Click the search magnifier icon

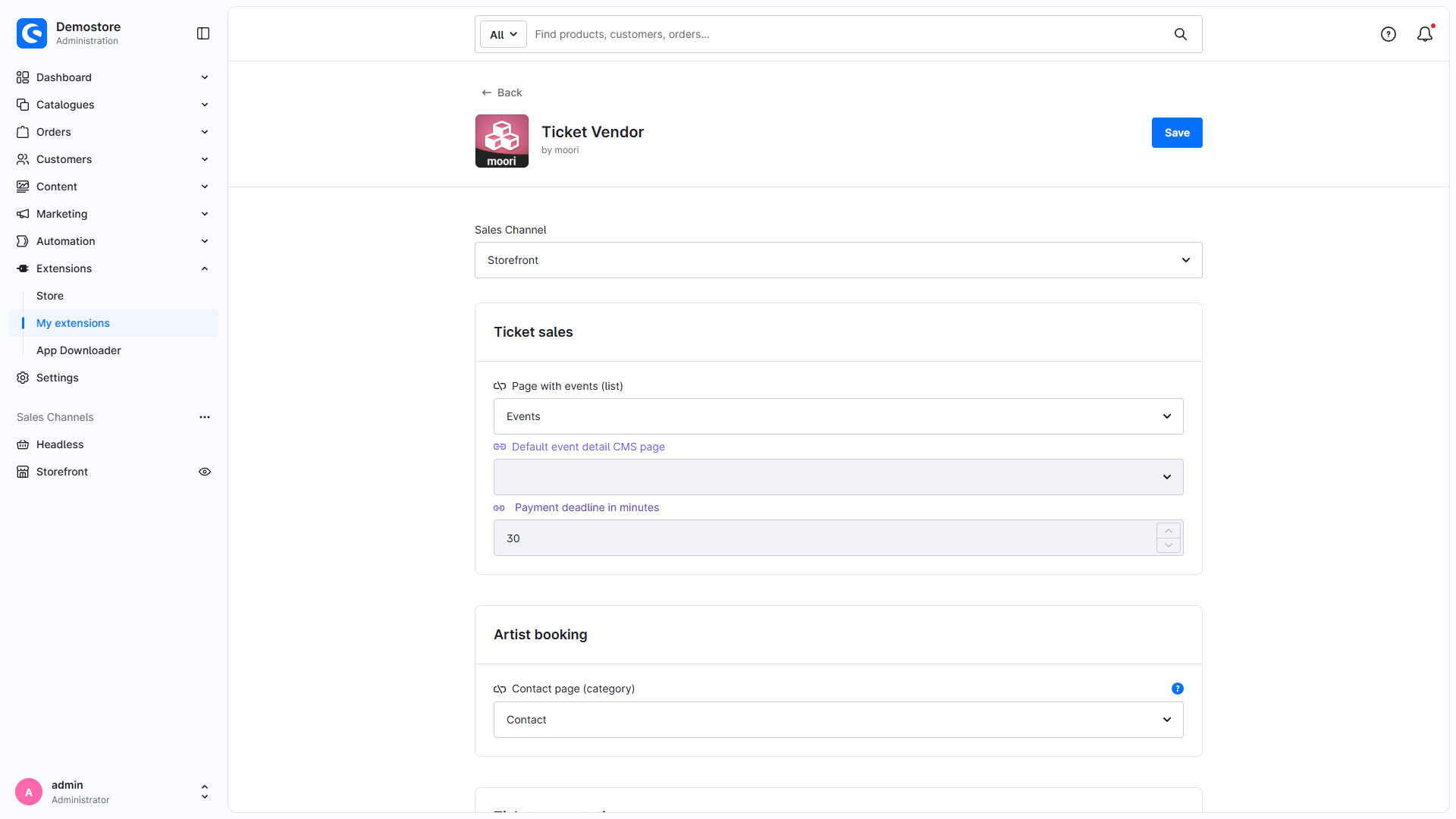coord(1181,34)
